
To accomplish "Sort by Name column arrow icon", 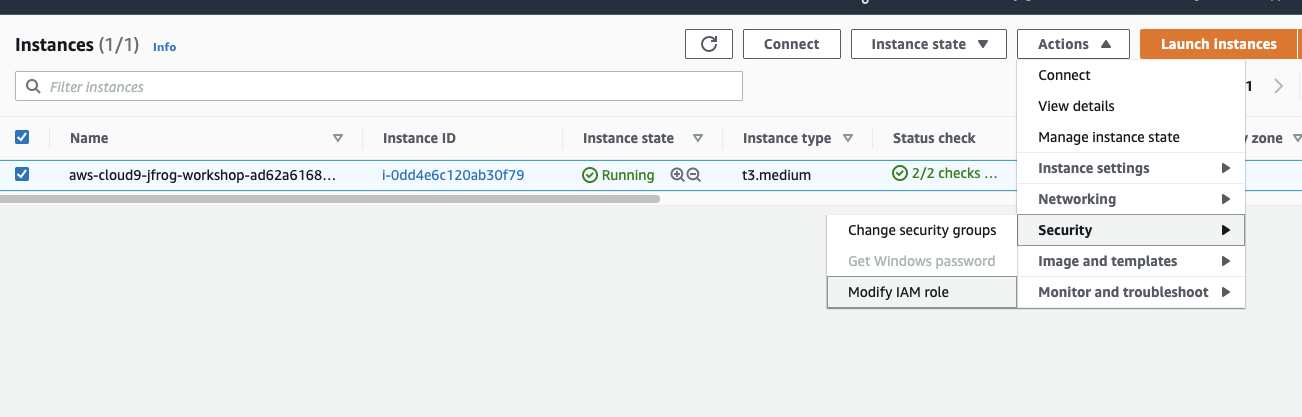I will click(x=337, y=139).
